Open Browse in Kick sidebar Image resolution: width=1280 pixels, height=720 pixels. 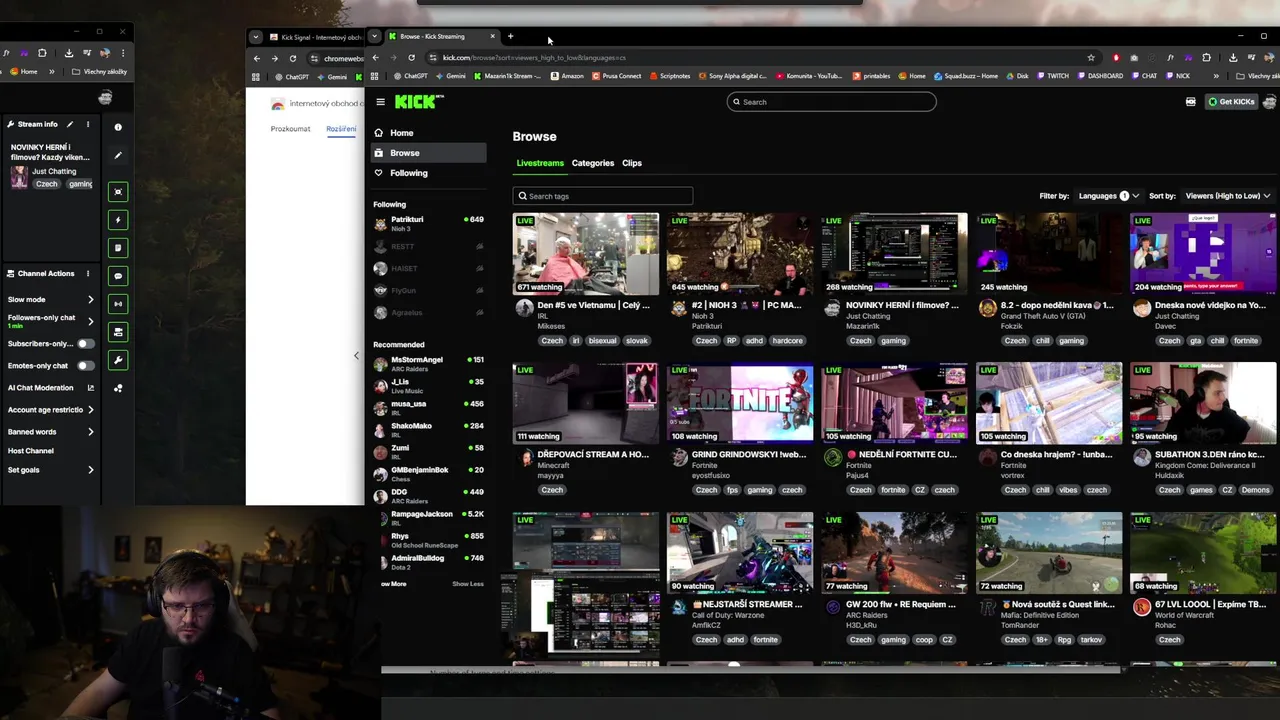click(428, 153)
